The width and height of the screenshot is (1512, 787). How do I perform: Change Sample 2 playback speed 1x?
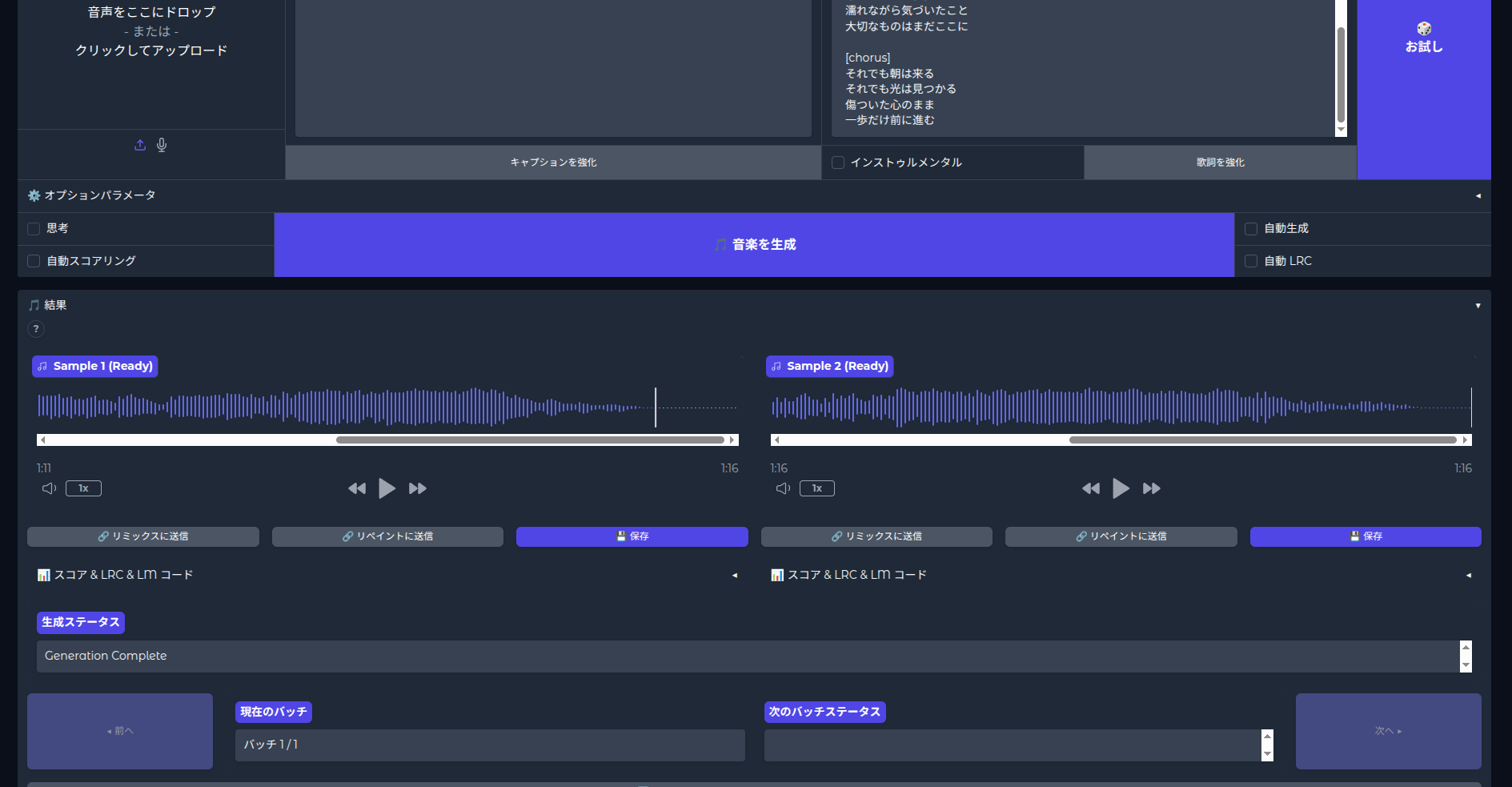tap(817, 488)
